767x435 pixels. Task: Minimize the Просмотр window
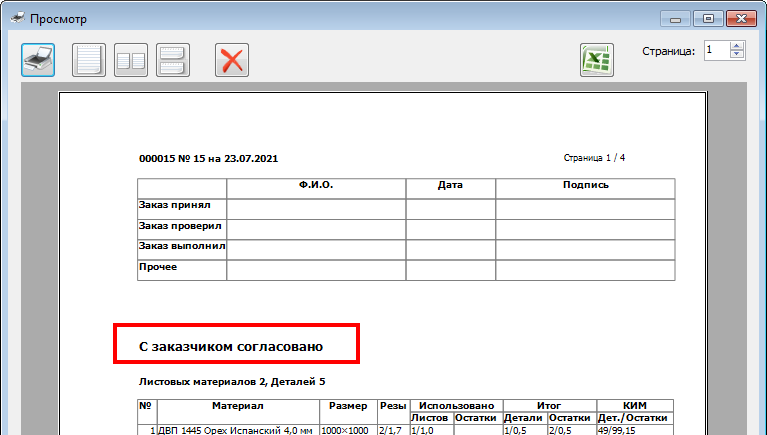(x=676, y=19)
